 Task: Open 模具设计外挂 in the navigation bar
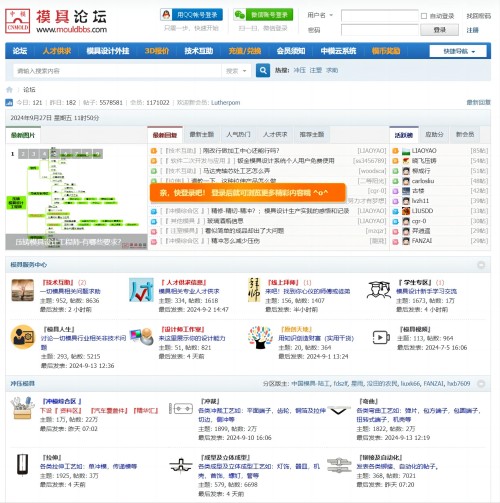(108, 51)
